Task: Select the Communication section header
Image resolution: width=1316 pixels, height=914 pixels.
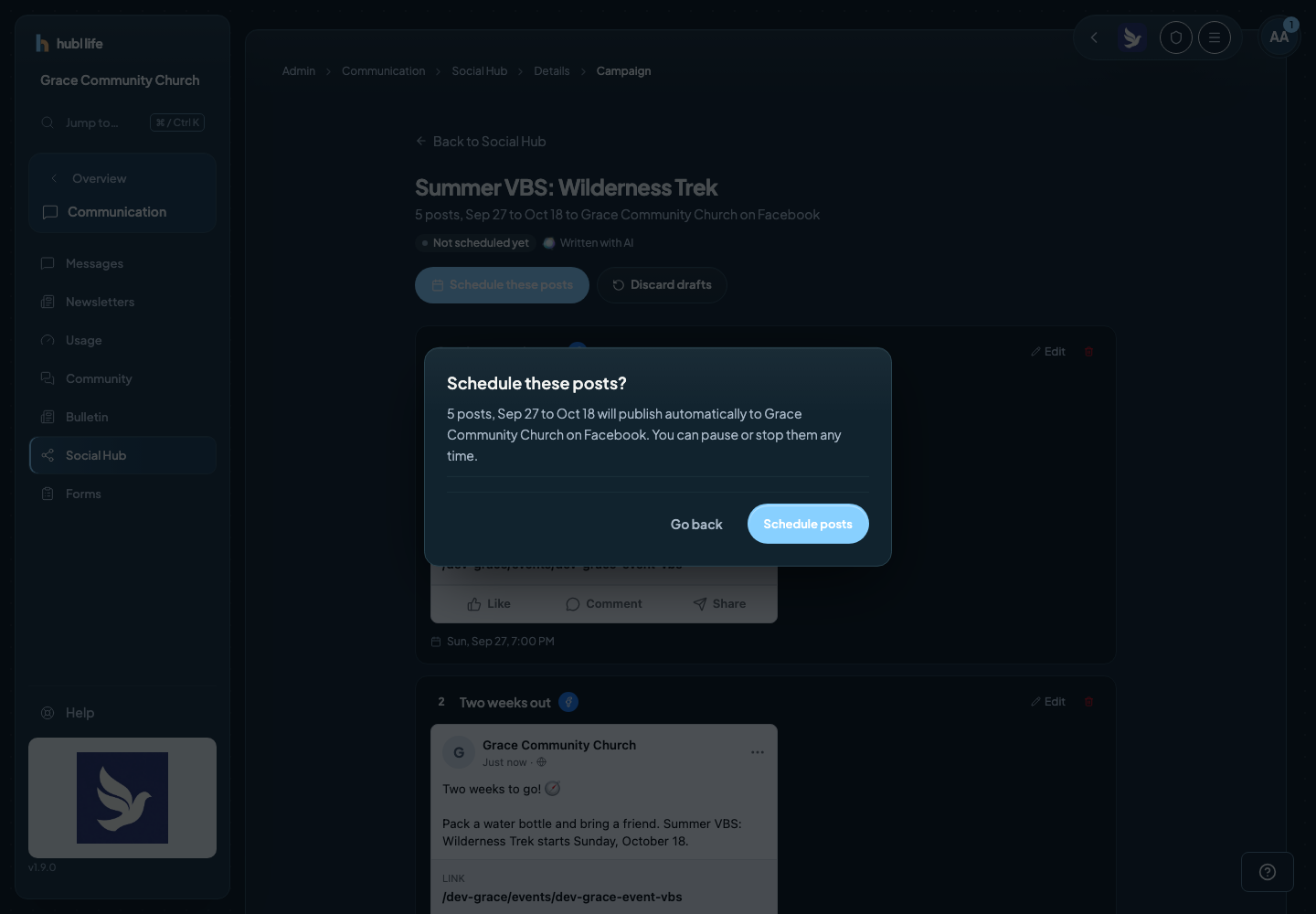Action: click(122, 212)
